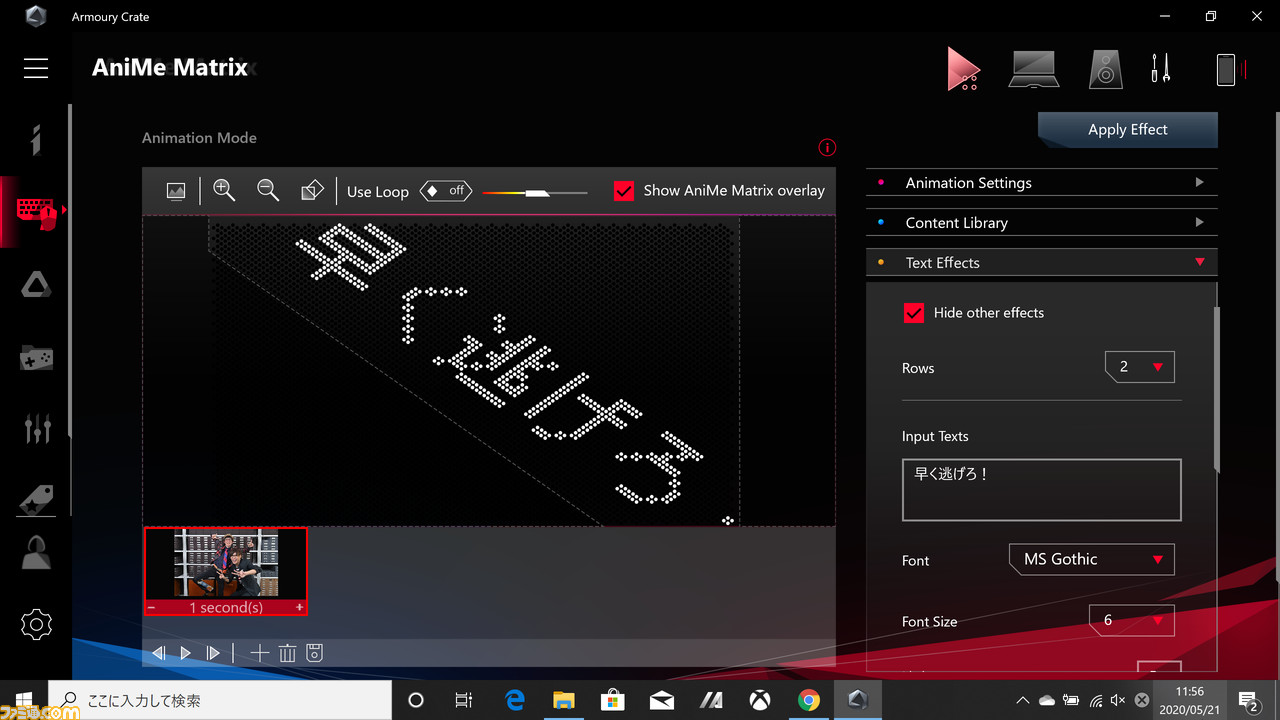Open Task View on taskbar

point(464,700)
